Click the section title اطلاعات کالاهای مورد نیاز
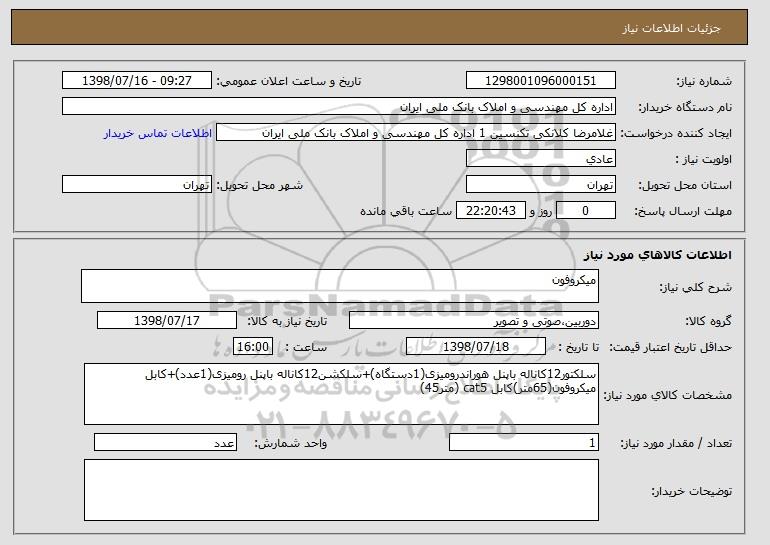Image resolution: width=770 pixels, height=545 pixels. click(658, 255)
